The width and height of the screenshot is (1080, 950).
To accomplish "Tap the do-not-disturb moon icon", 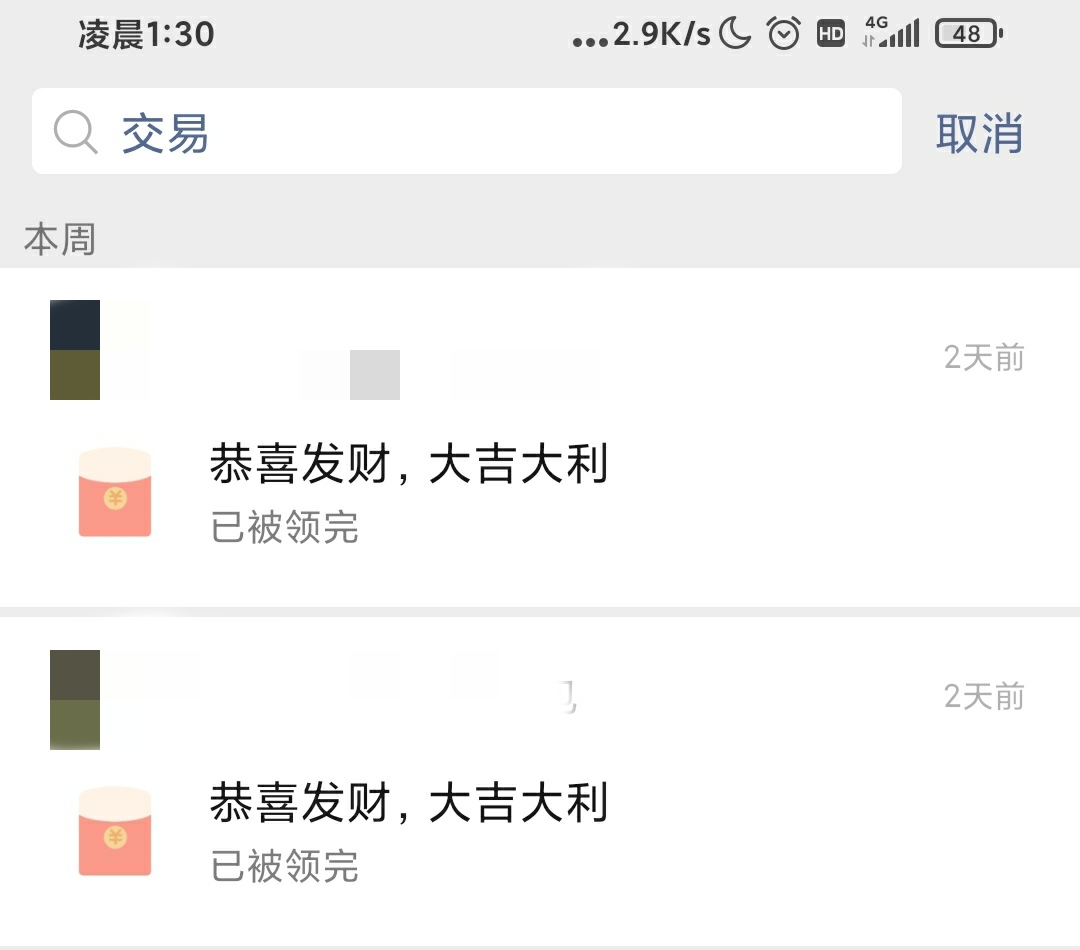I will point(735,33).
